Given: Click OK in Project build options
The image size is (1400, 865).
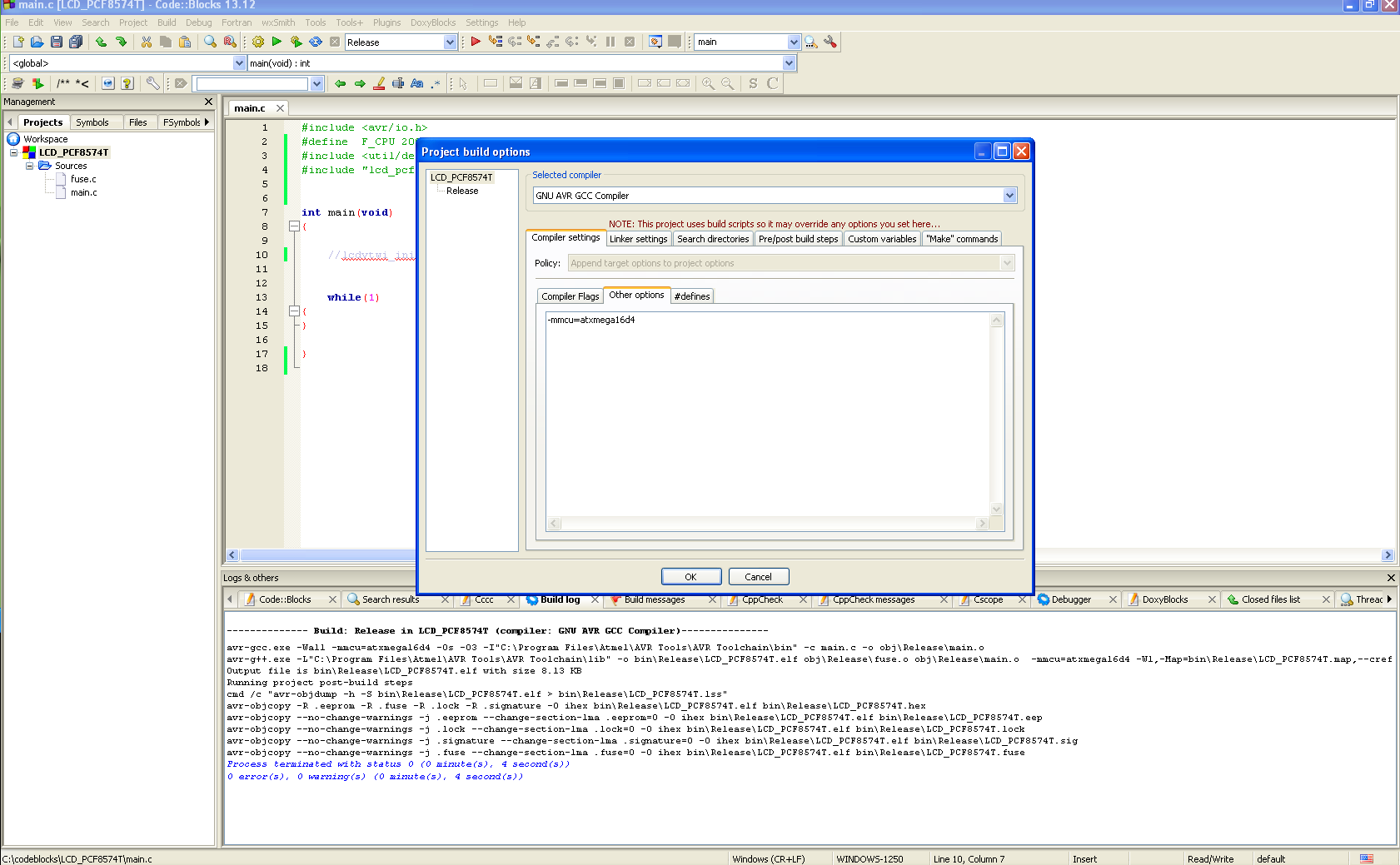Looking at the screenshot, I should click(x=690, y=577).
